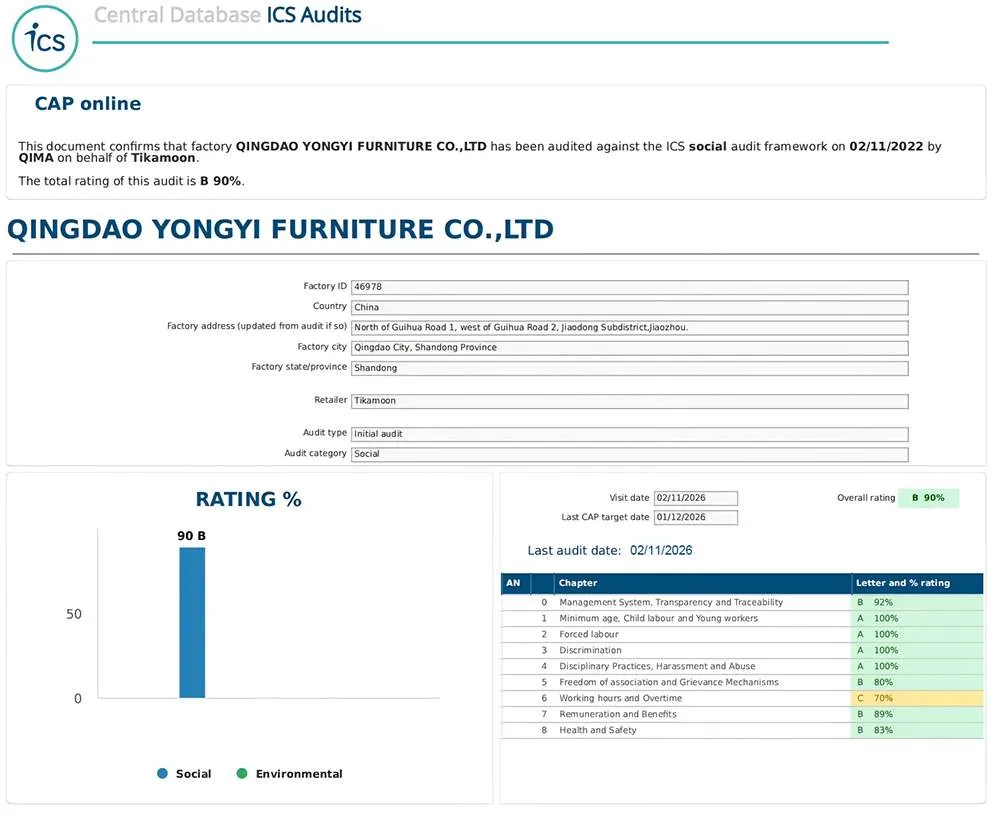Viewport: 1000px width, 821px height.
Task: Click the total rating B 90% sentence
Action: pyautogui.click(x=132, y=182)
